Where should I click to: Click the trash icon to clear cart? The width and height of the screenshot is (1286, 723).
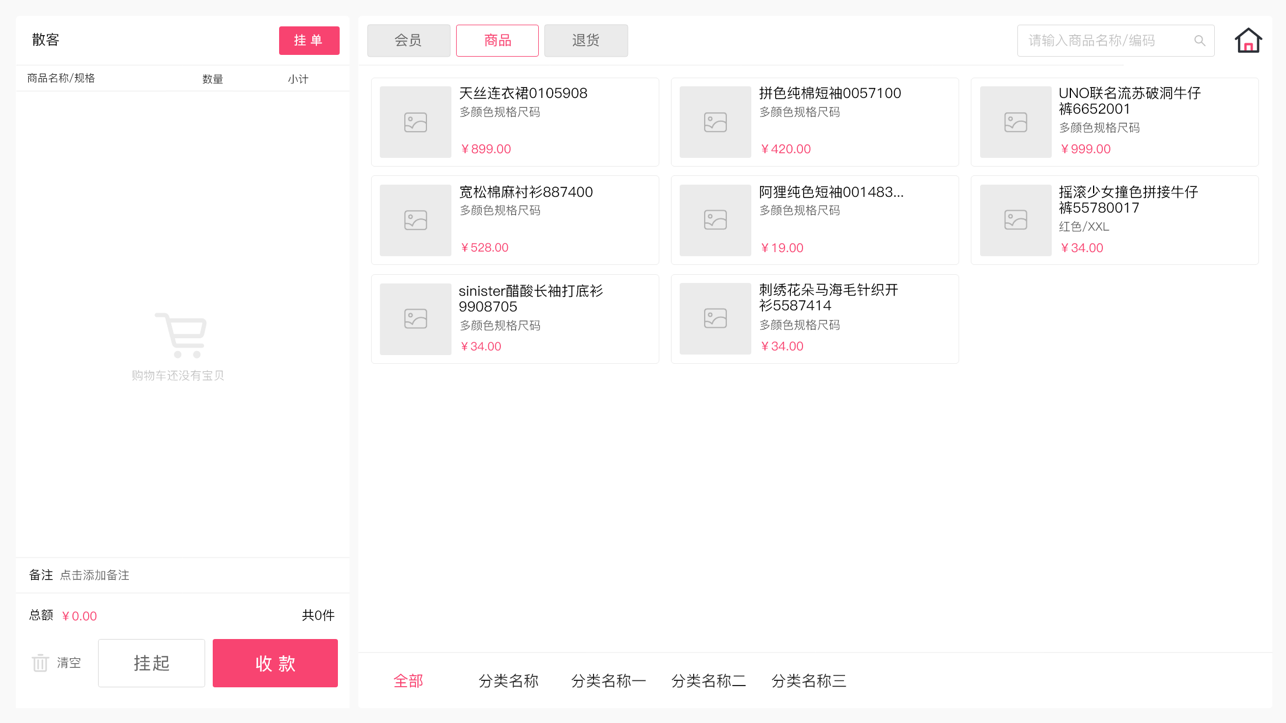tap(40, 663)
